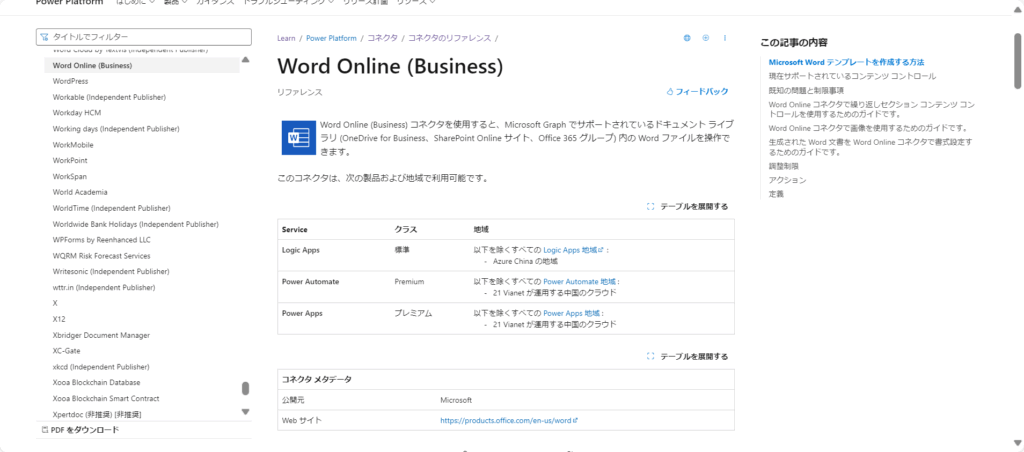Jump to 既知の問題と制限事項 in article contents

[806, 90]
